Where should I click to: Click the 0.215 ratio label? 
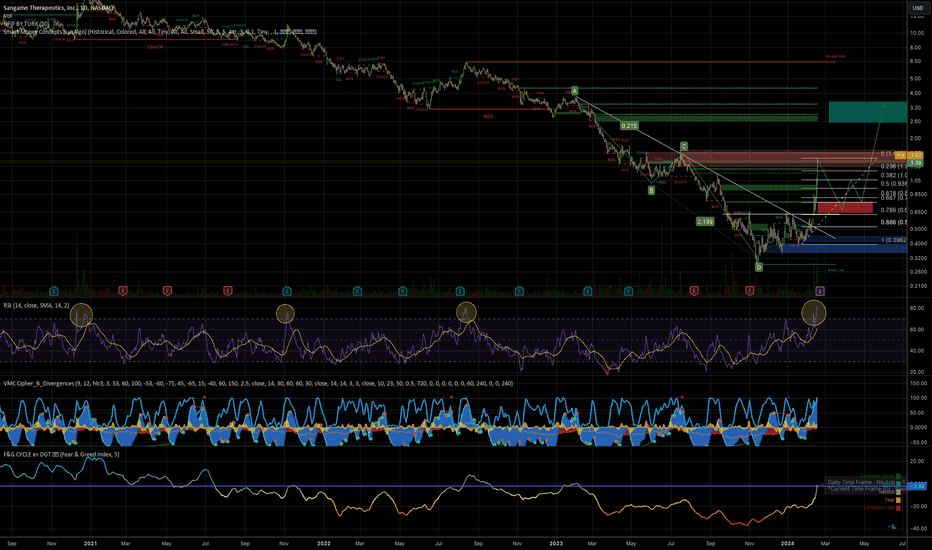pos(629,126)
